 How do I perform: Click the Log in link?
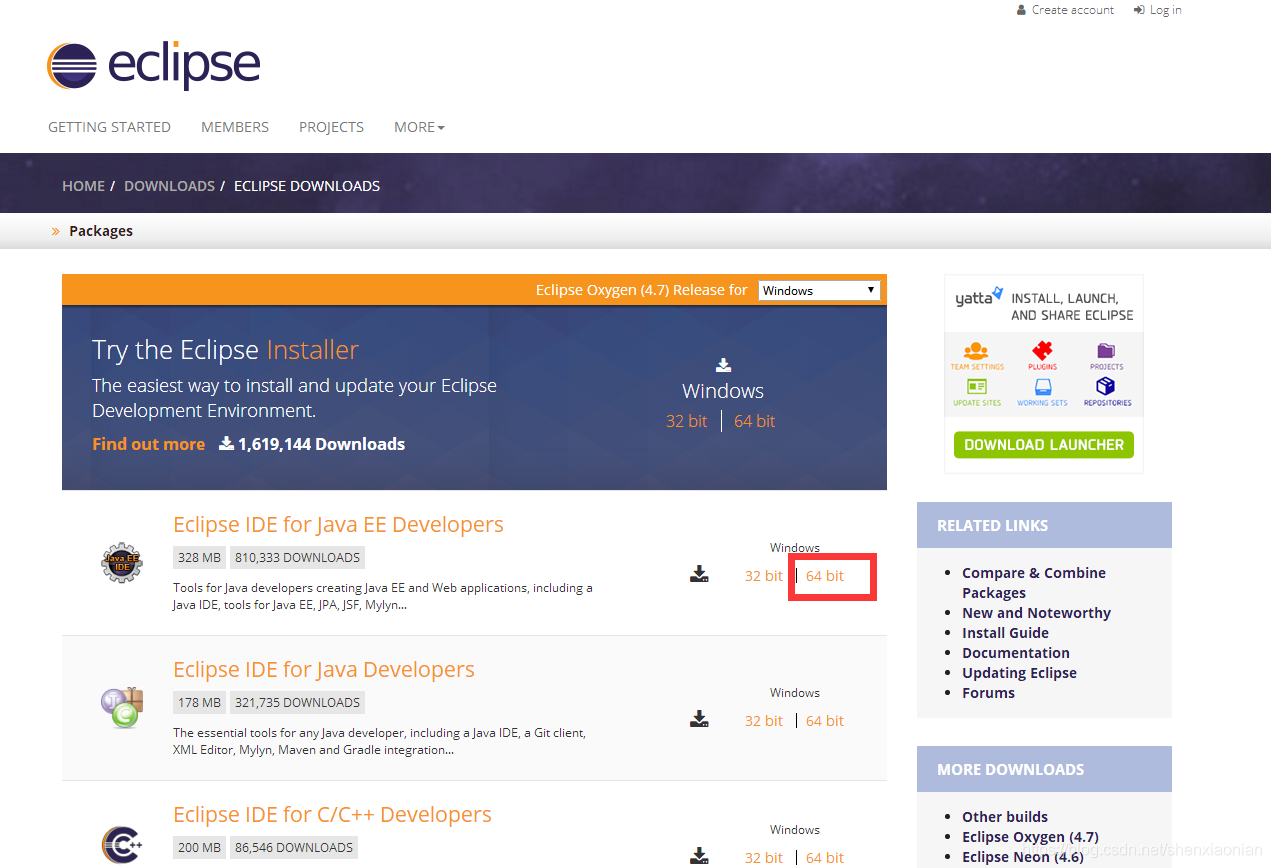coord(1165,10)
